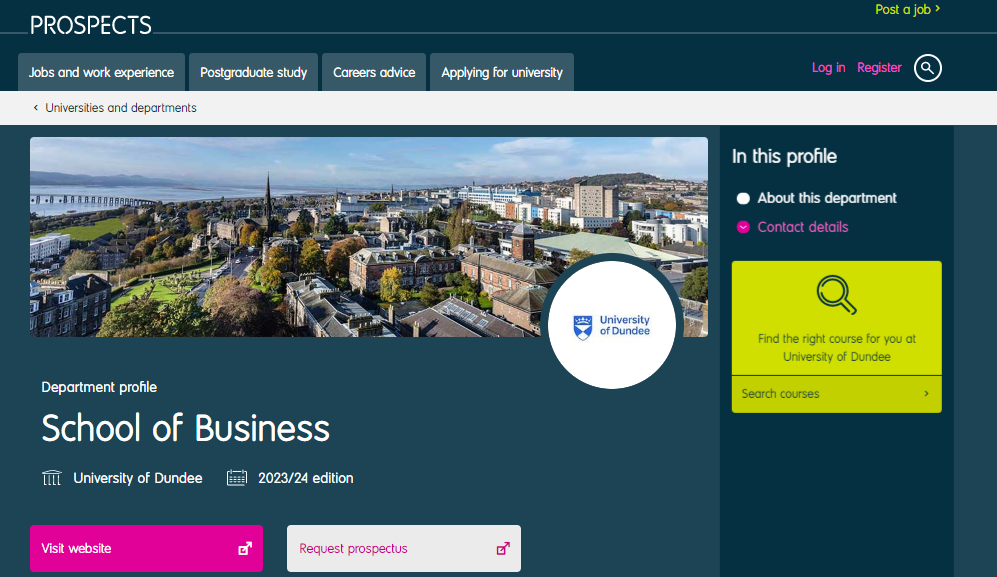Open the search magnifier icon in header

928,68
